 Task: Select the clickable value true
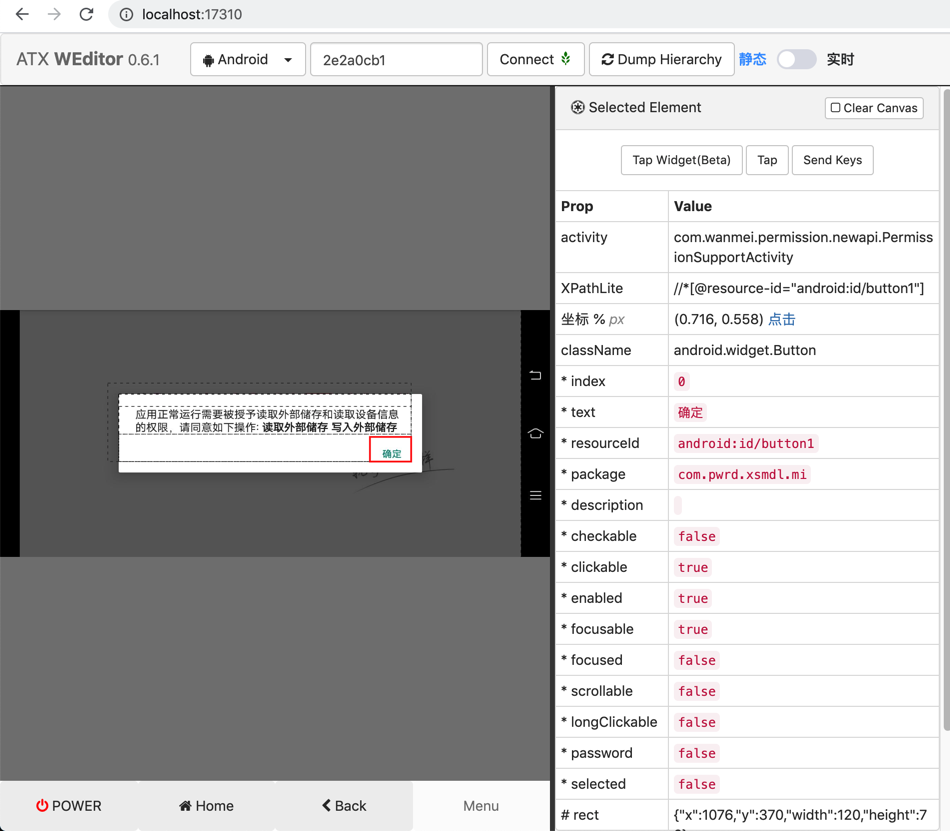tap(693, 568)
